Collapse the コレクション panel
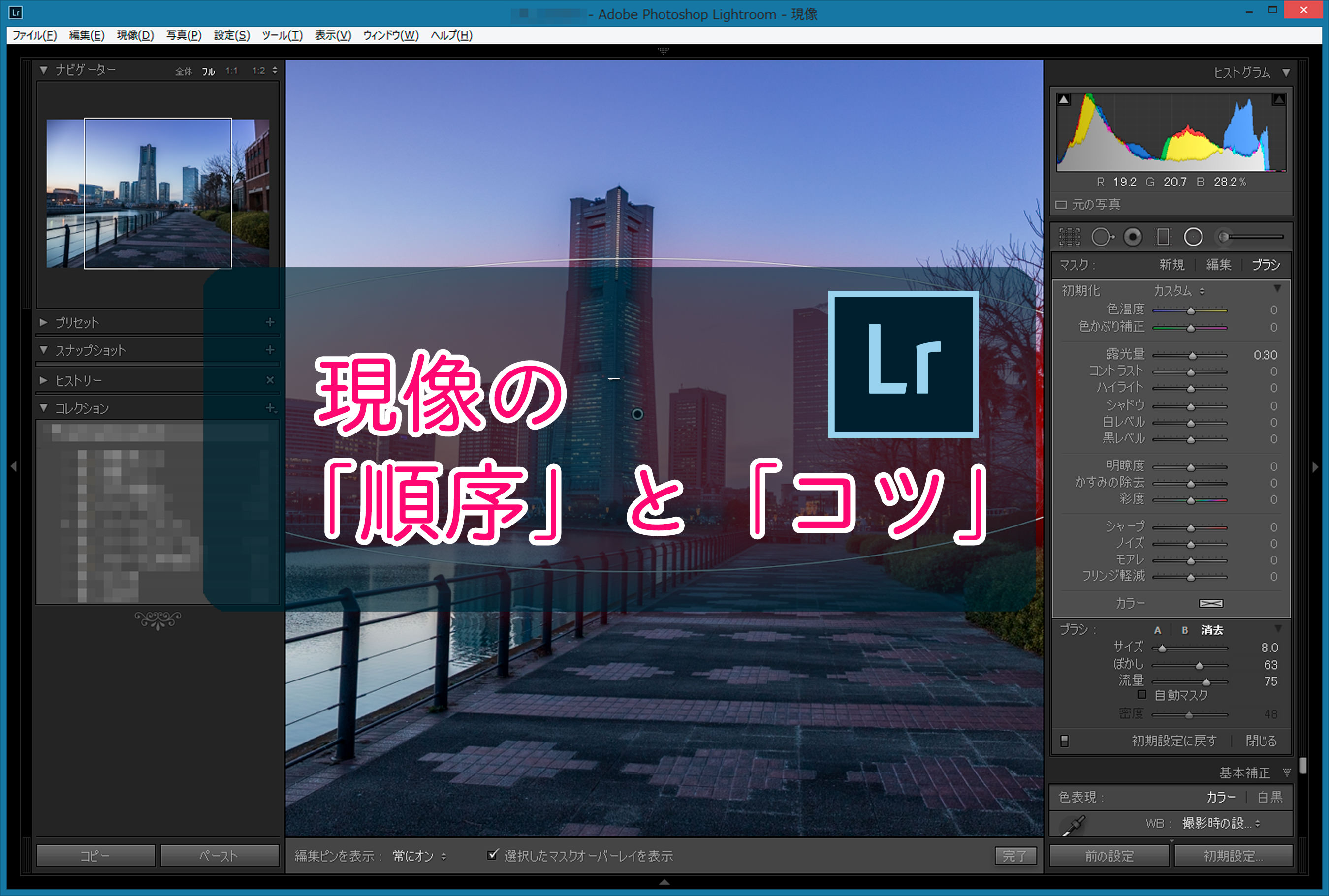Image resolution: width=1329 pixels, height=896 pixels. (43, 408)
